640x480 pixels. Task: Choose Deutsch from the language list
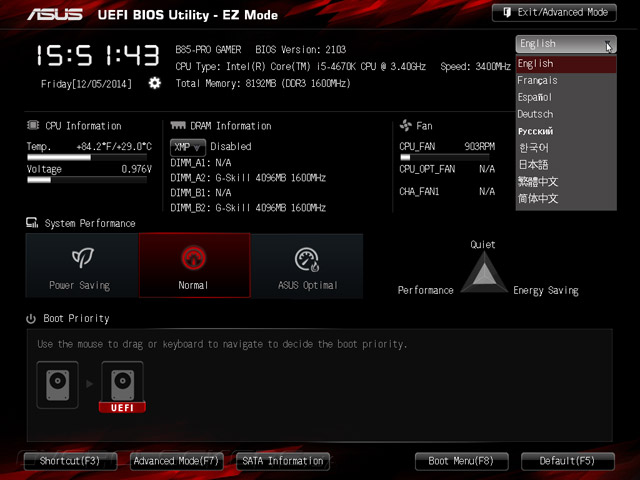point(566,114)
